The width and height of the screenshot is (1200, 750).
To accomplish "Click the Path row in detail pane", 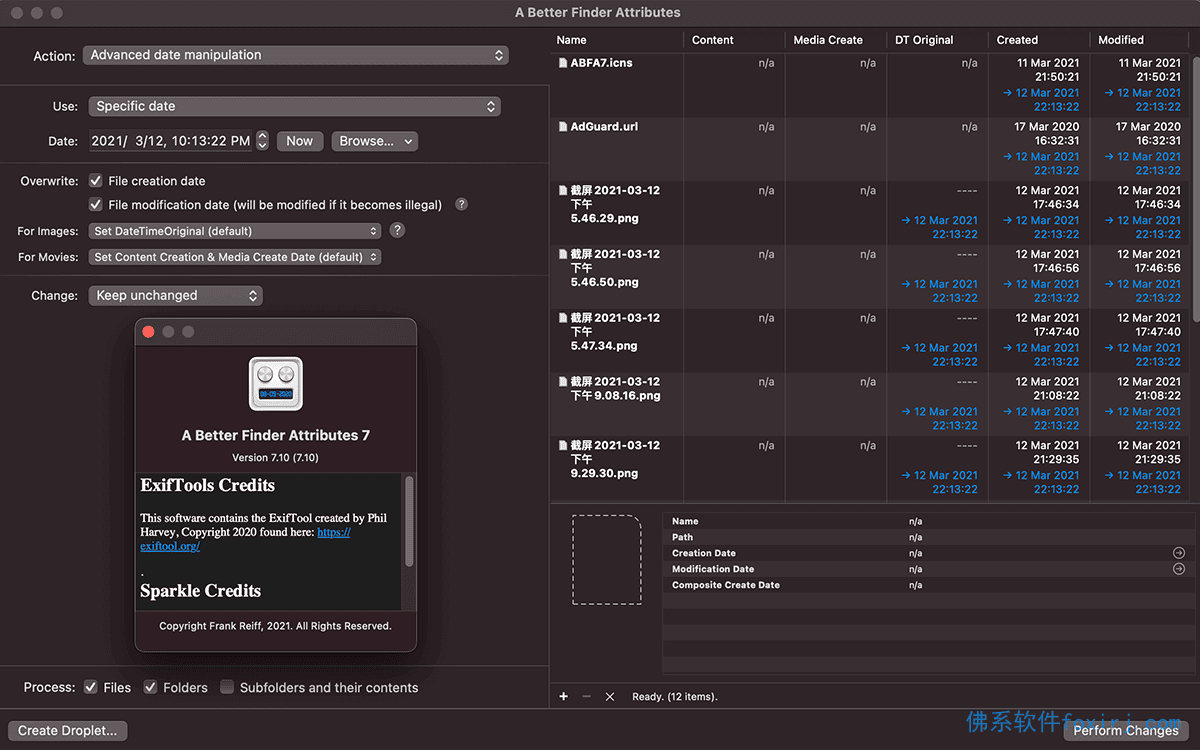I will point(928,537).
